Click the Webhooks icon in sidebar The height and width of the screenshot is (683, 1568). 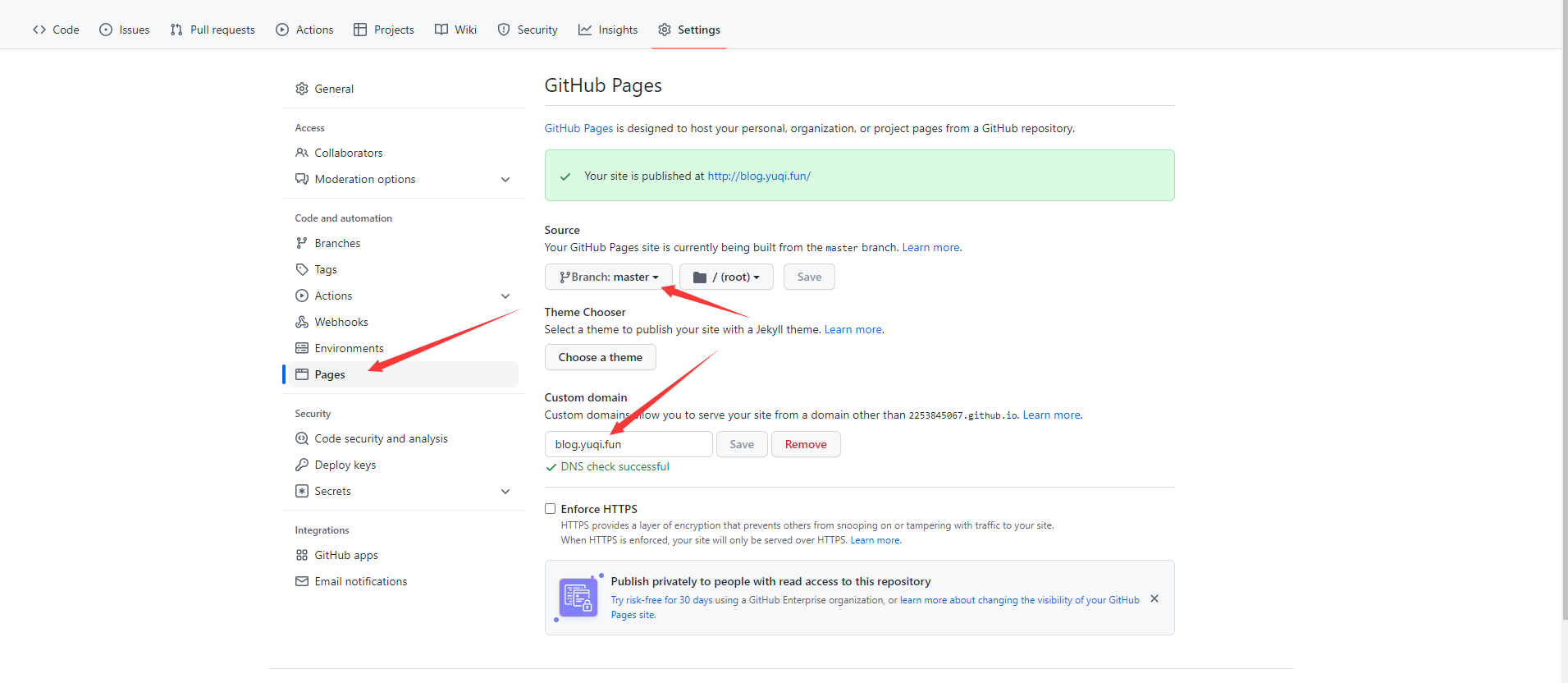302,322
